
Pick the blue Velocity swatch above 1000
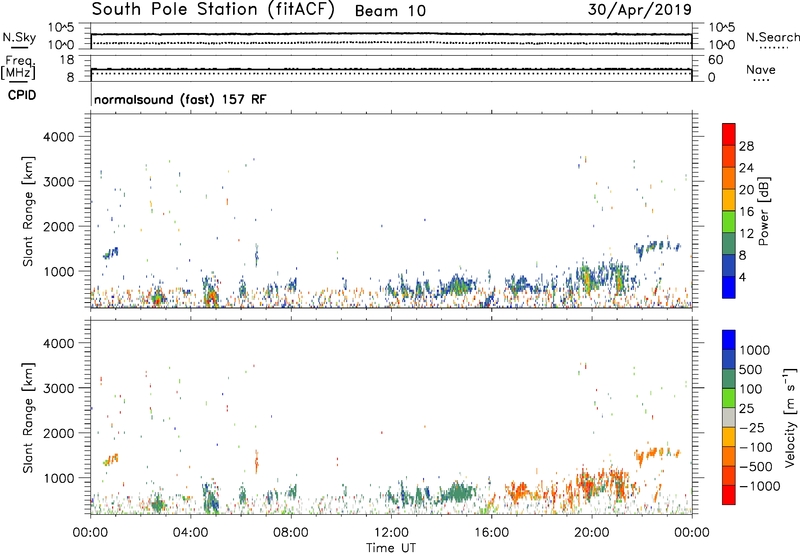coord(729,340)
